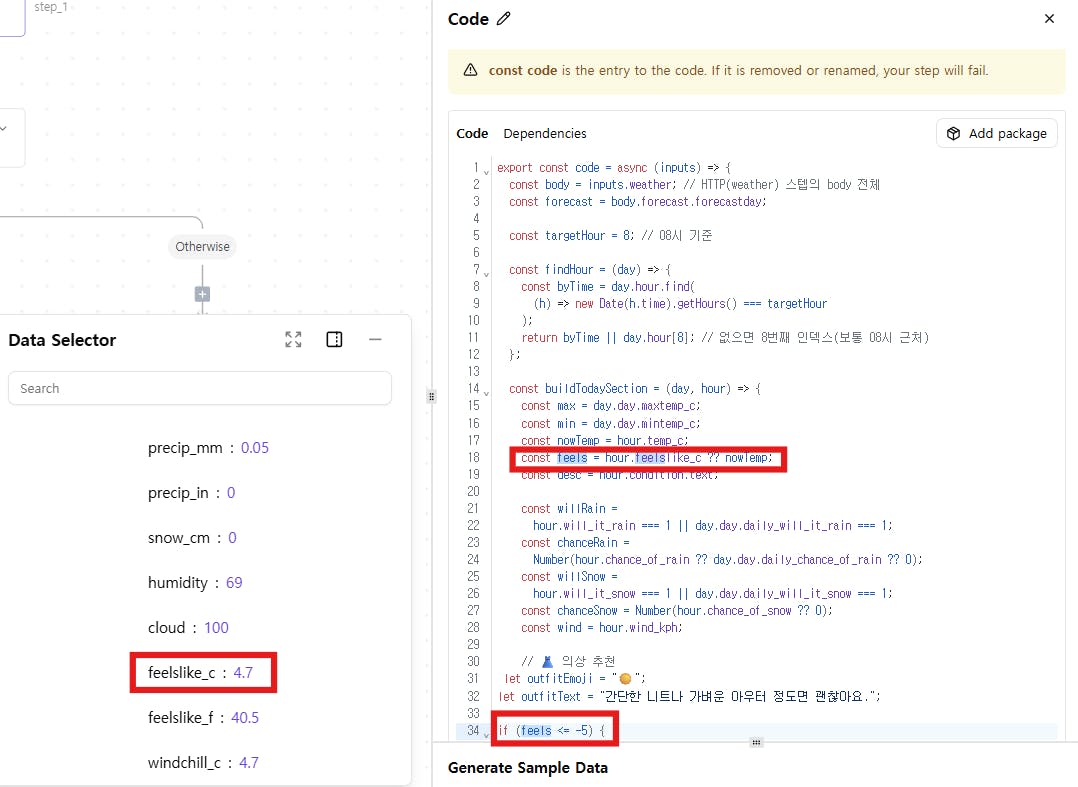Select the feelslike_f : 40.5 data entry
This screenshot has width=1078, height=787.
[x=203, y=718]
